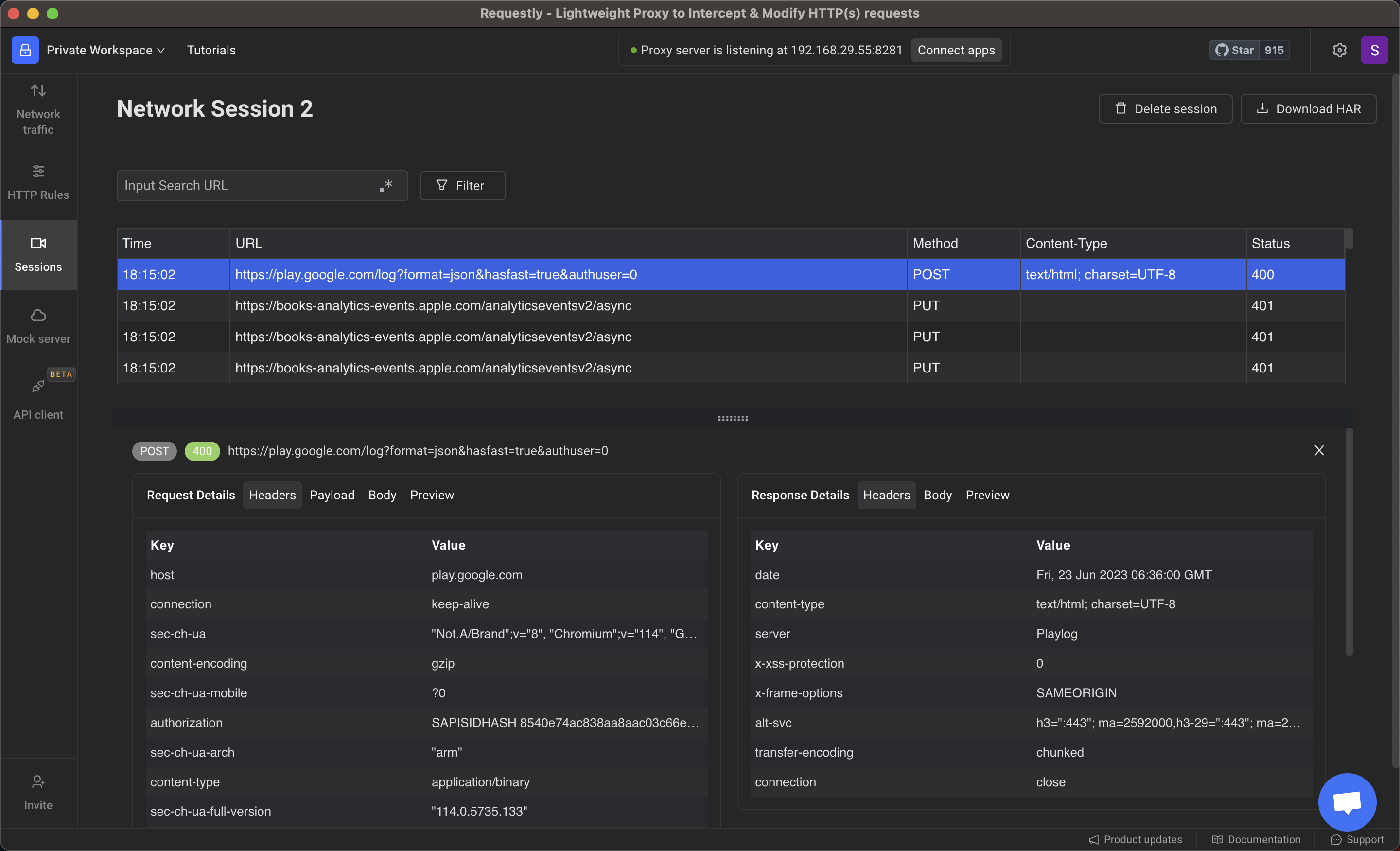Click the Invite icon in the sidebar
The height and width of the screenshot is (851, 1400).
click(38, 782)
